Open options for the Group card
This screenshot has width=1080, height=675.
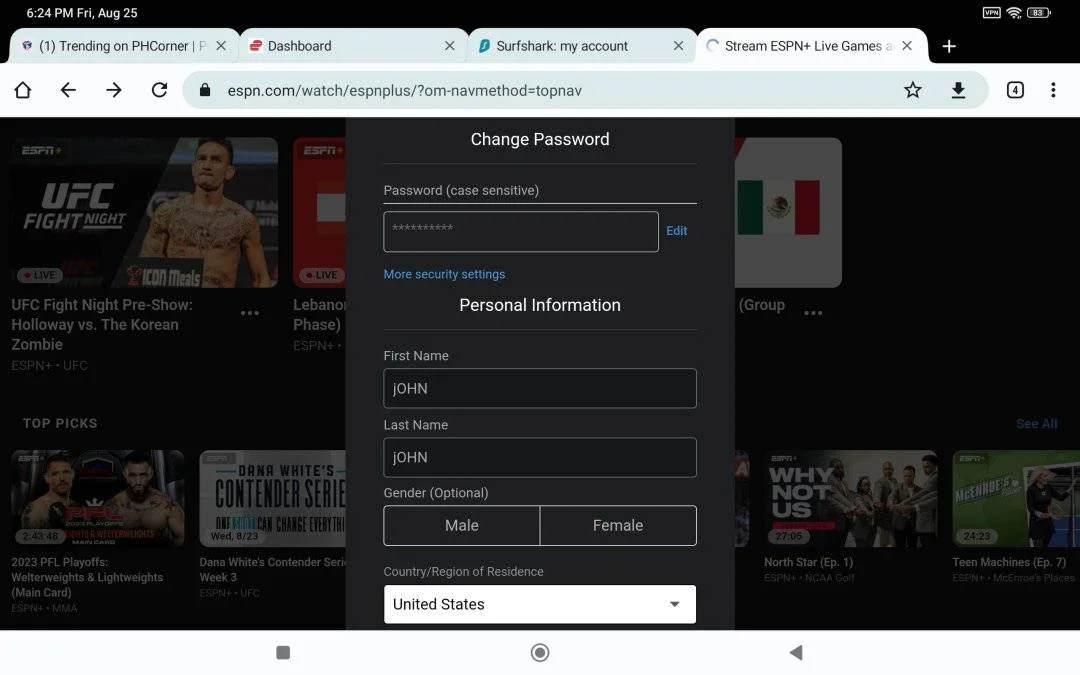tap(813, 313)
